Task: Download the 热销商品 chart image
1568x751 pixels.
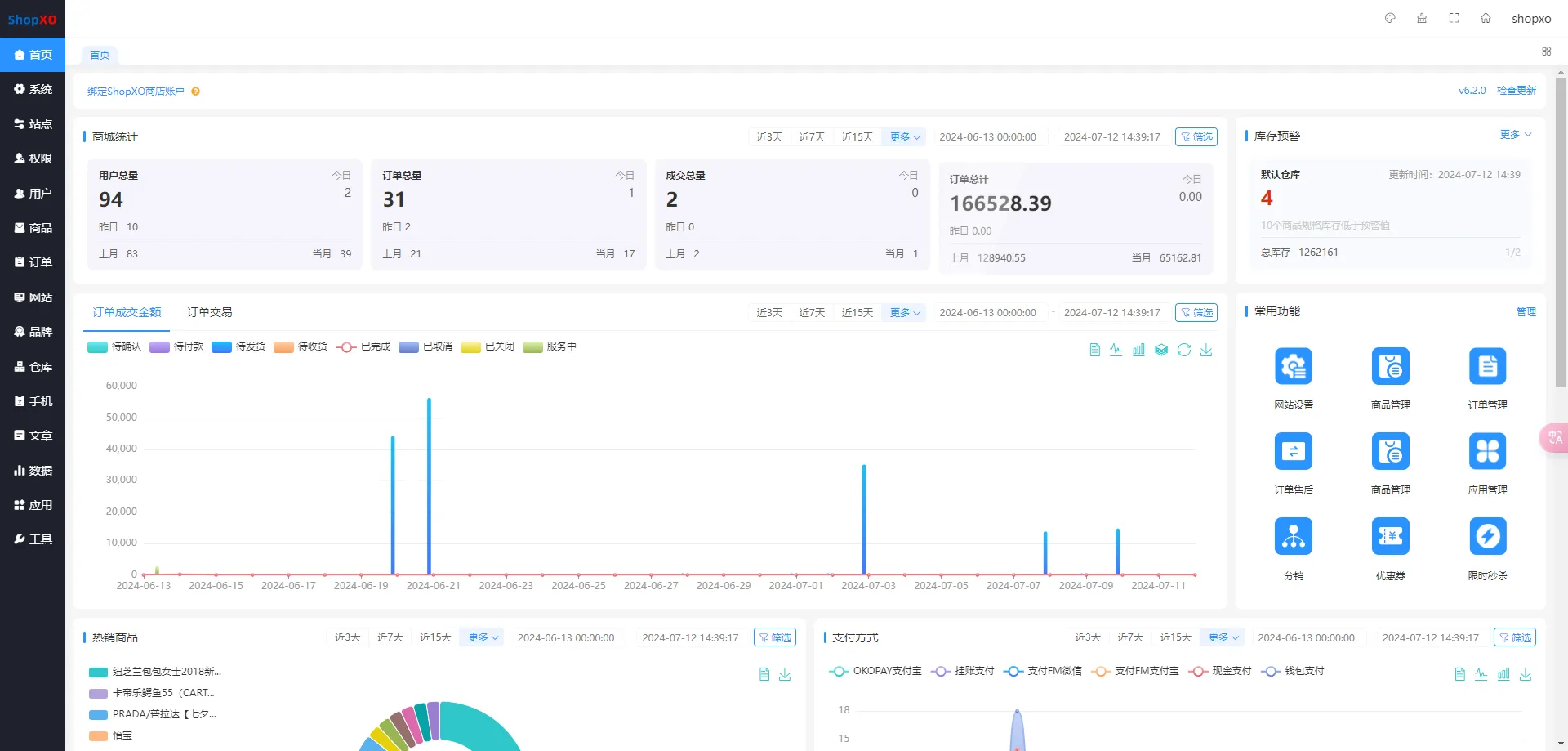Action: click(785, 674)
